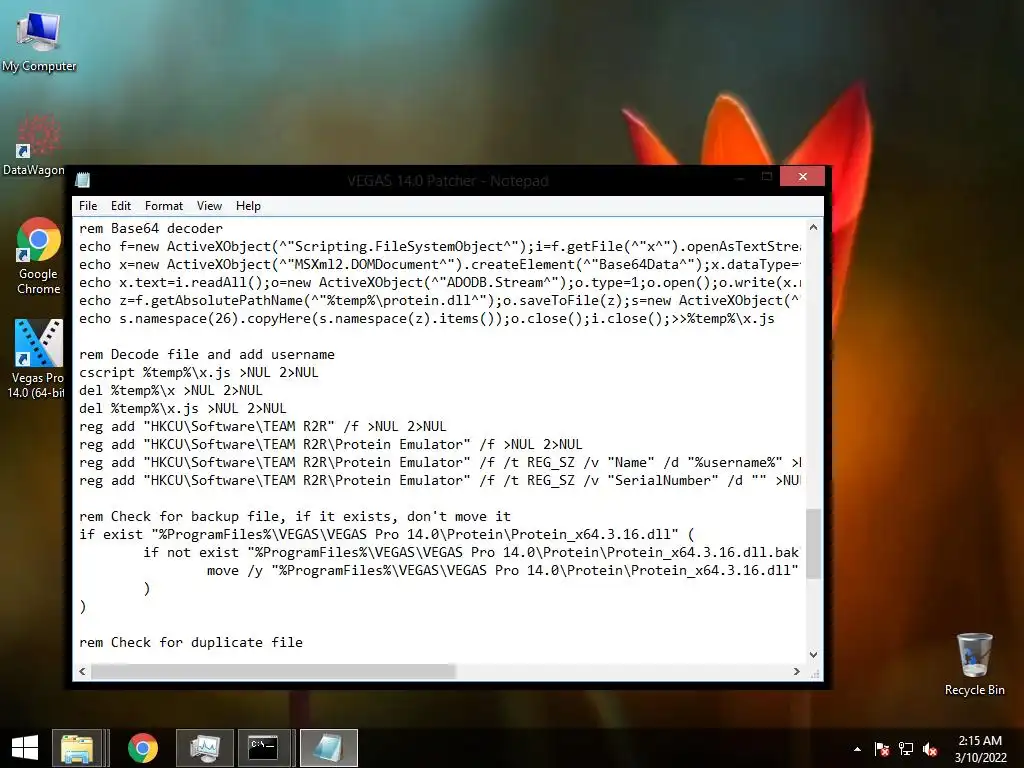The image size is (1024, 768).
Task: Open the Task Manager monitor taskbar icon
Action: (204, 748)
